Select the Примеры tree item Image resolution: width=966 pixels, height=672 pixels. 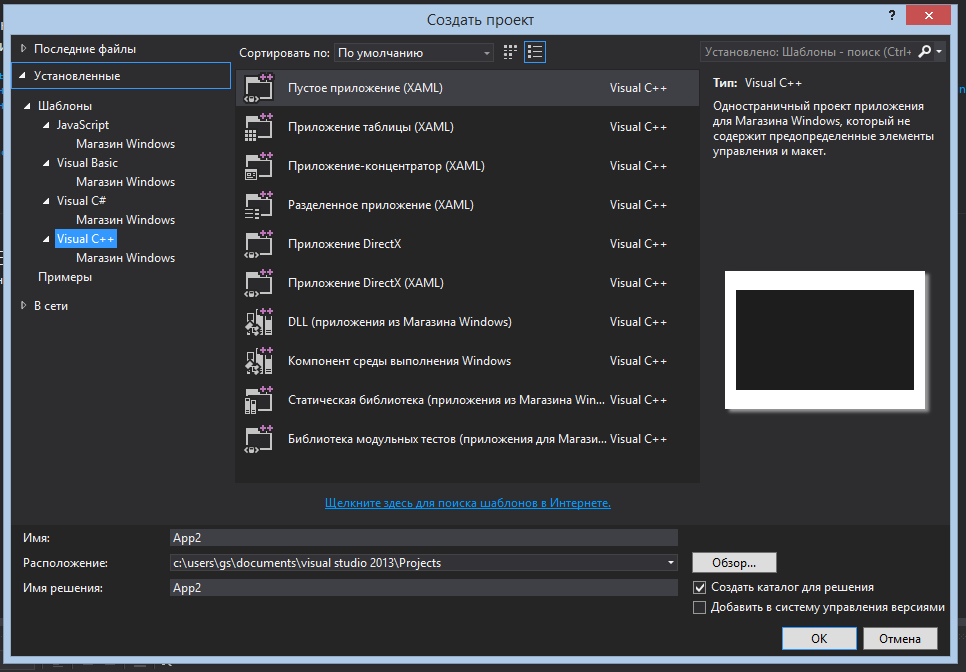click(65, 277)
